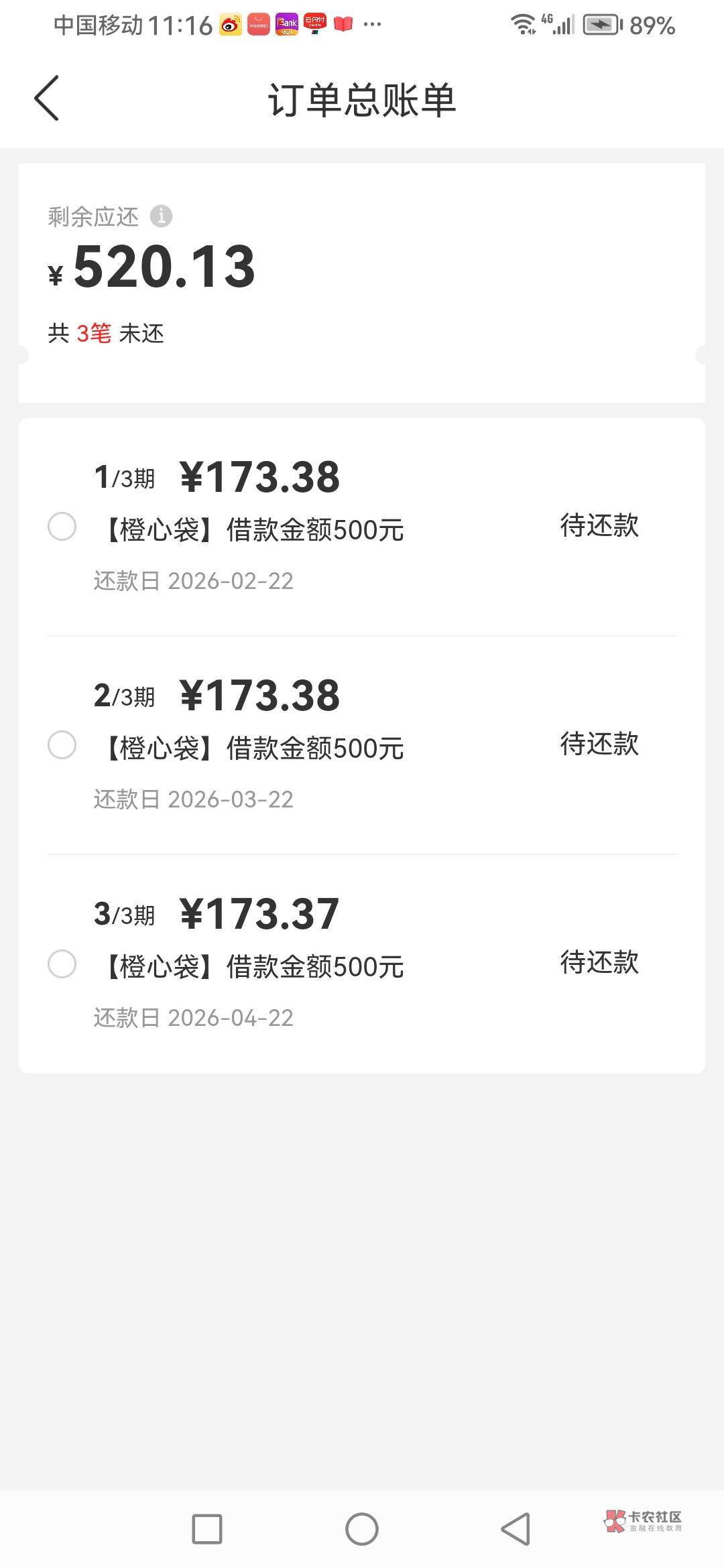724x1568 pixels.
Task: Tap the Huawei notification icon
Action: click(259, 25)
